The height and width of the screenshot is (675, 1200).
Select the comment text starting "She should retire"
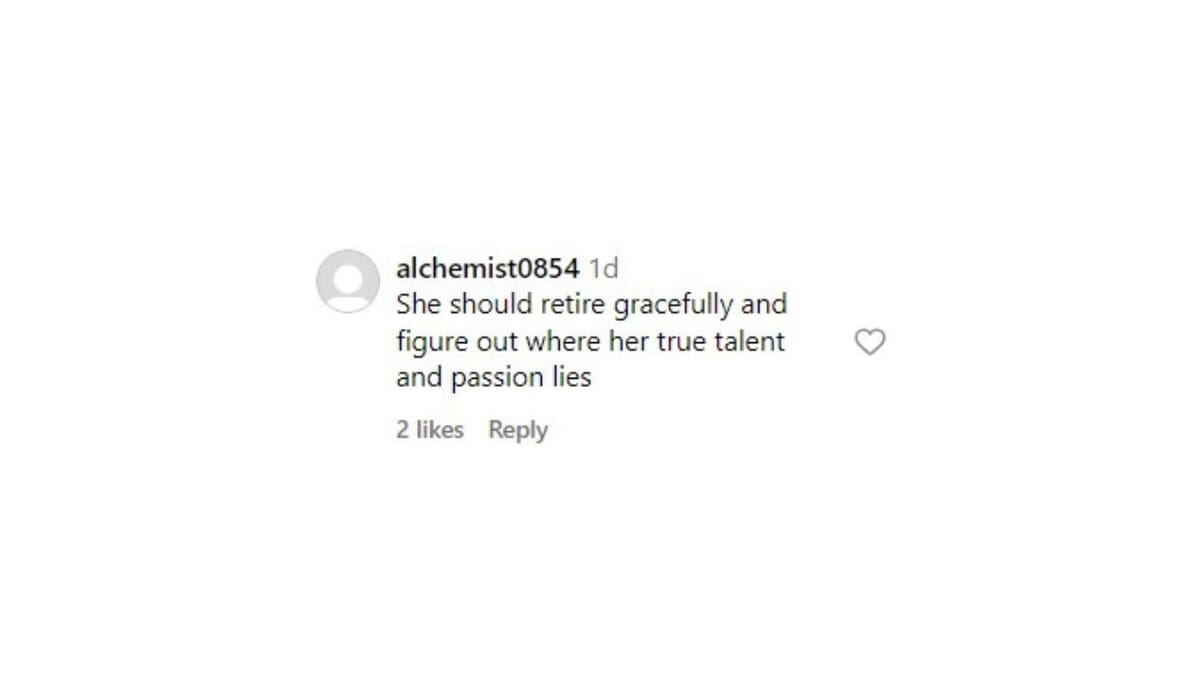(x=591, y=341)
